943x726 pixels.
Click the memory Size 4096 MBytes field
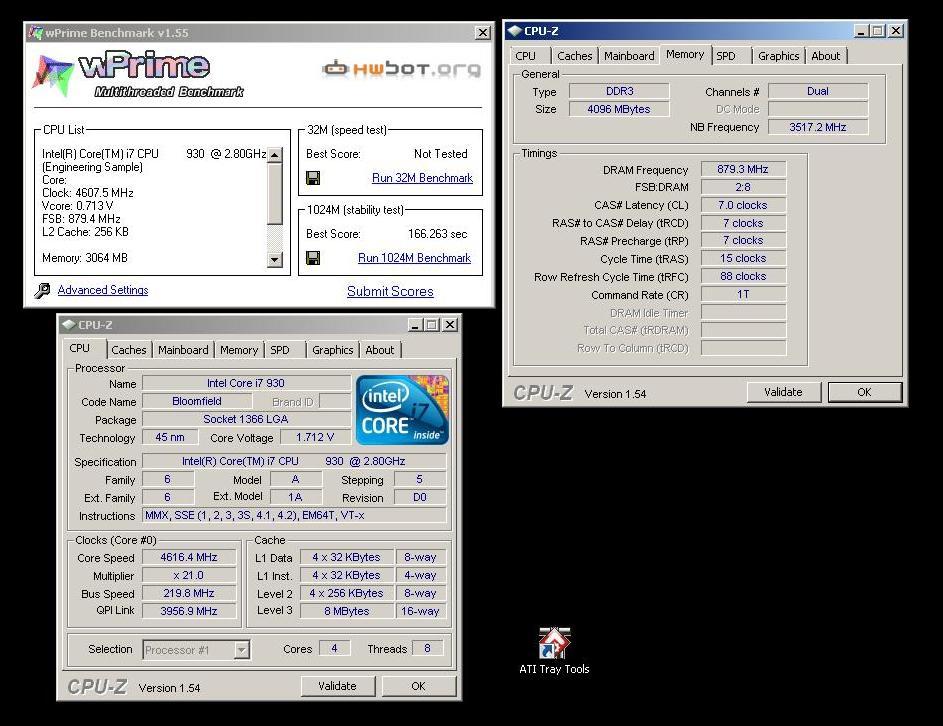click(619, 109)
